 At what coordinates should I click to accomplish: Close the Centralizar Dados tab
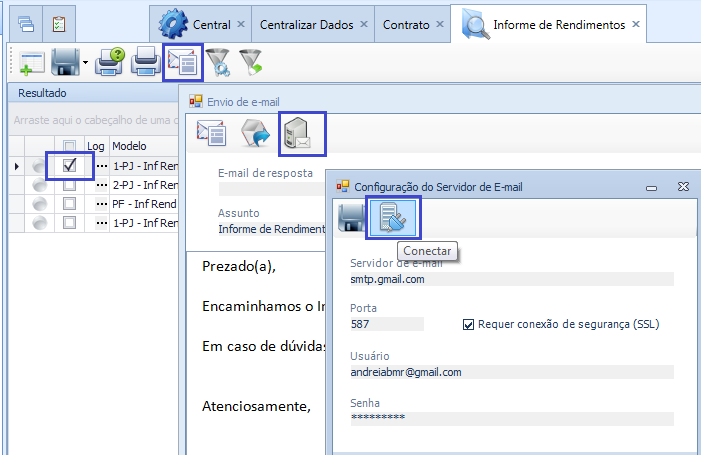pyautogui.click(x=364, y=24)
